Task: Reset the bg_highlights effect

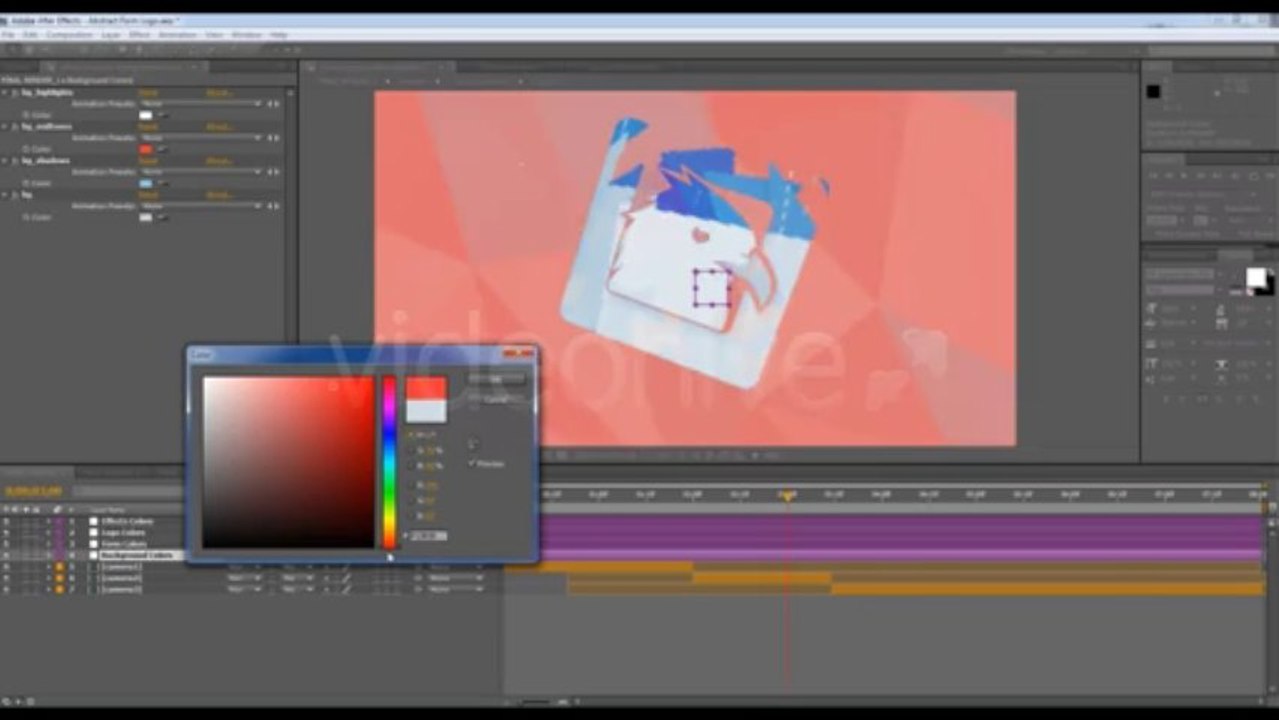Action: coord(148,93)
